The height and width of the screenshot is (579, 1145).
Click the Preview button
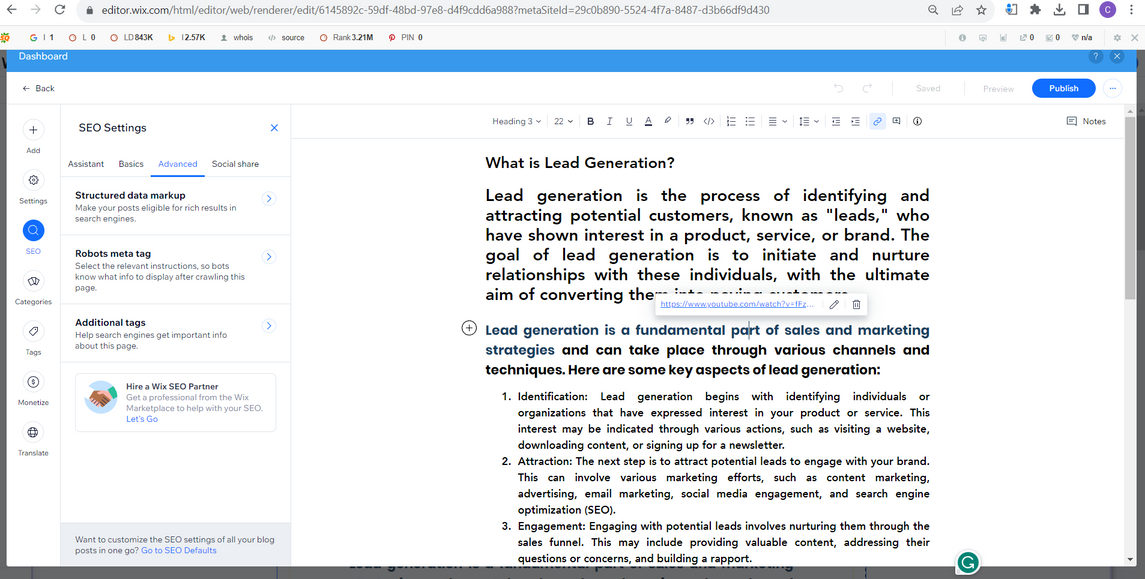pos(998,88)
